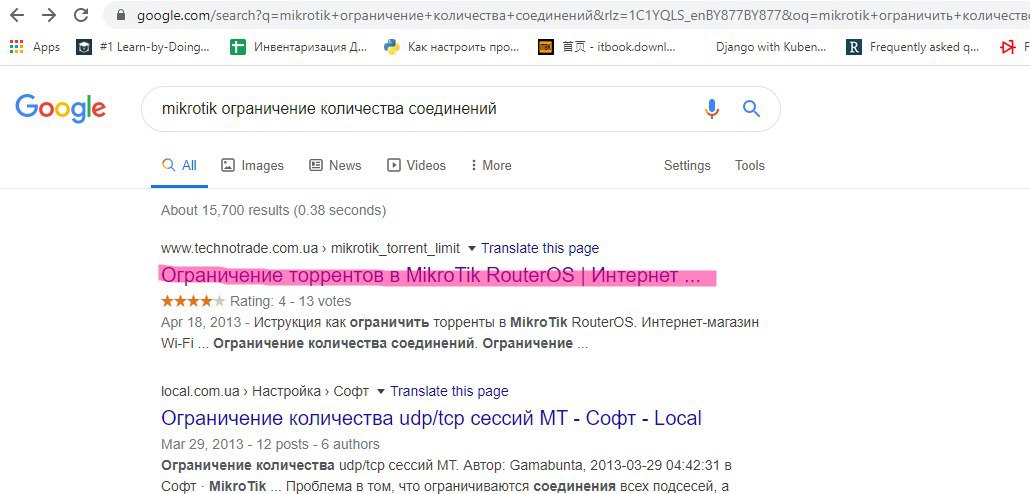Click the padlock site security icon

point(120,15)
